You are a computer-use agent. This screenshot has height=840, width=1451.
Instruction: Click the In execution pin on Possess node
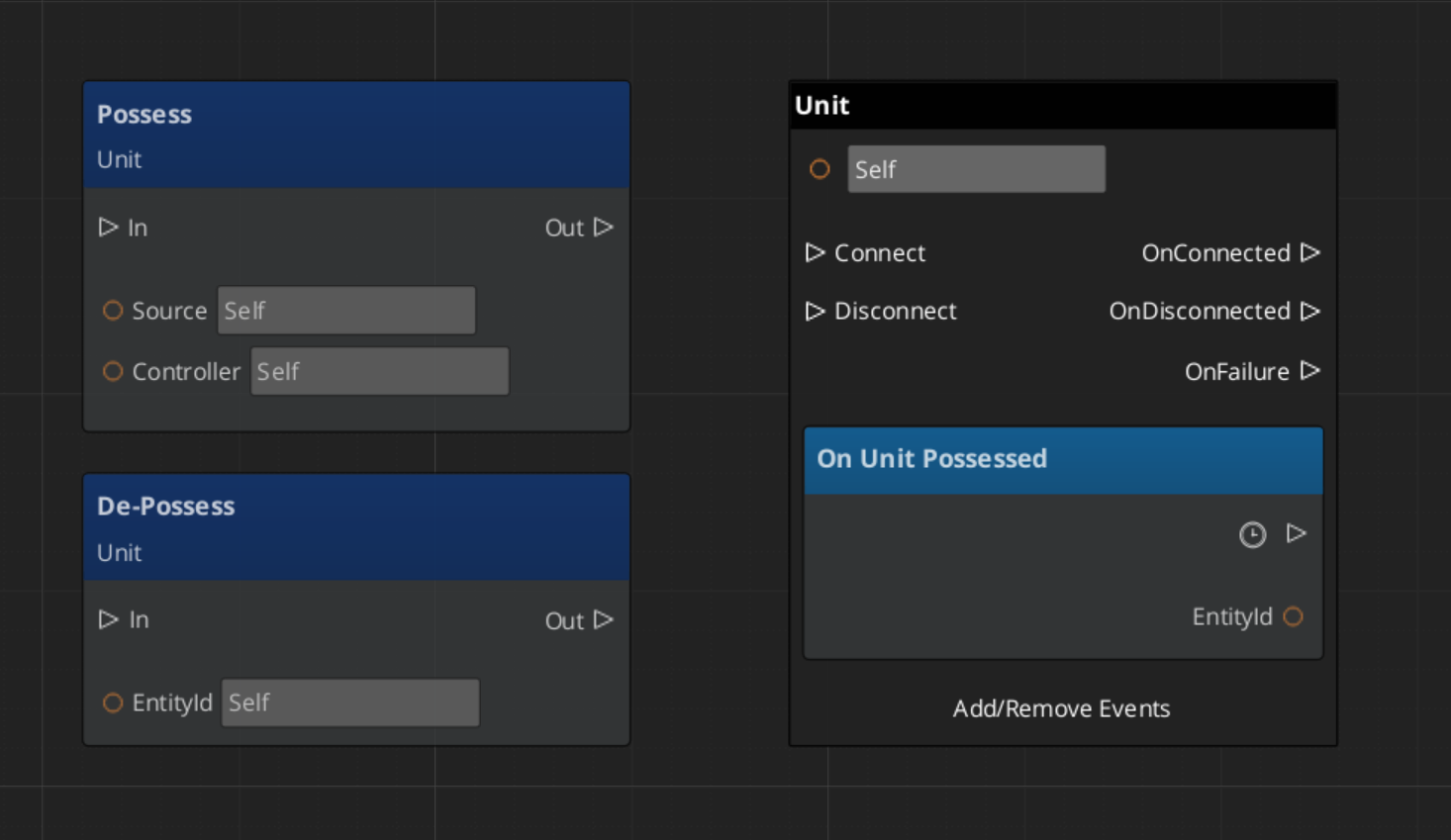108,228
